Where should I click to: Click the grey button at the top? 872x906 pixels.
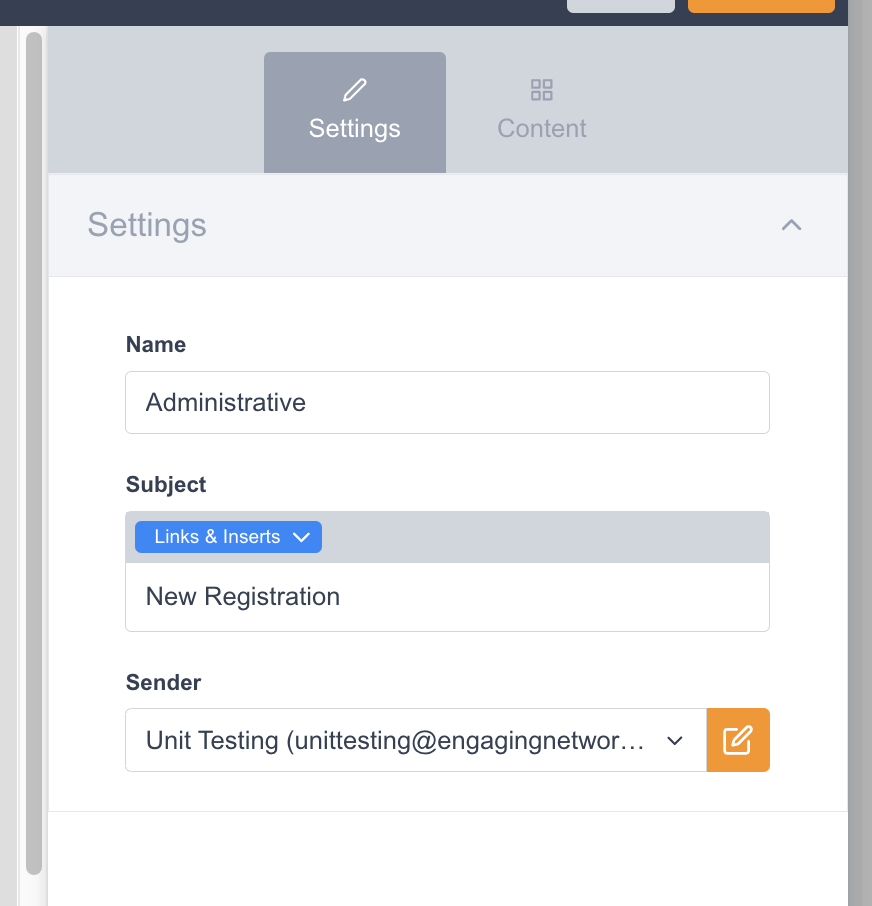point(620,5)
